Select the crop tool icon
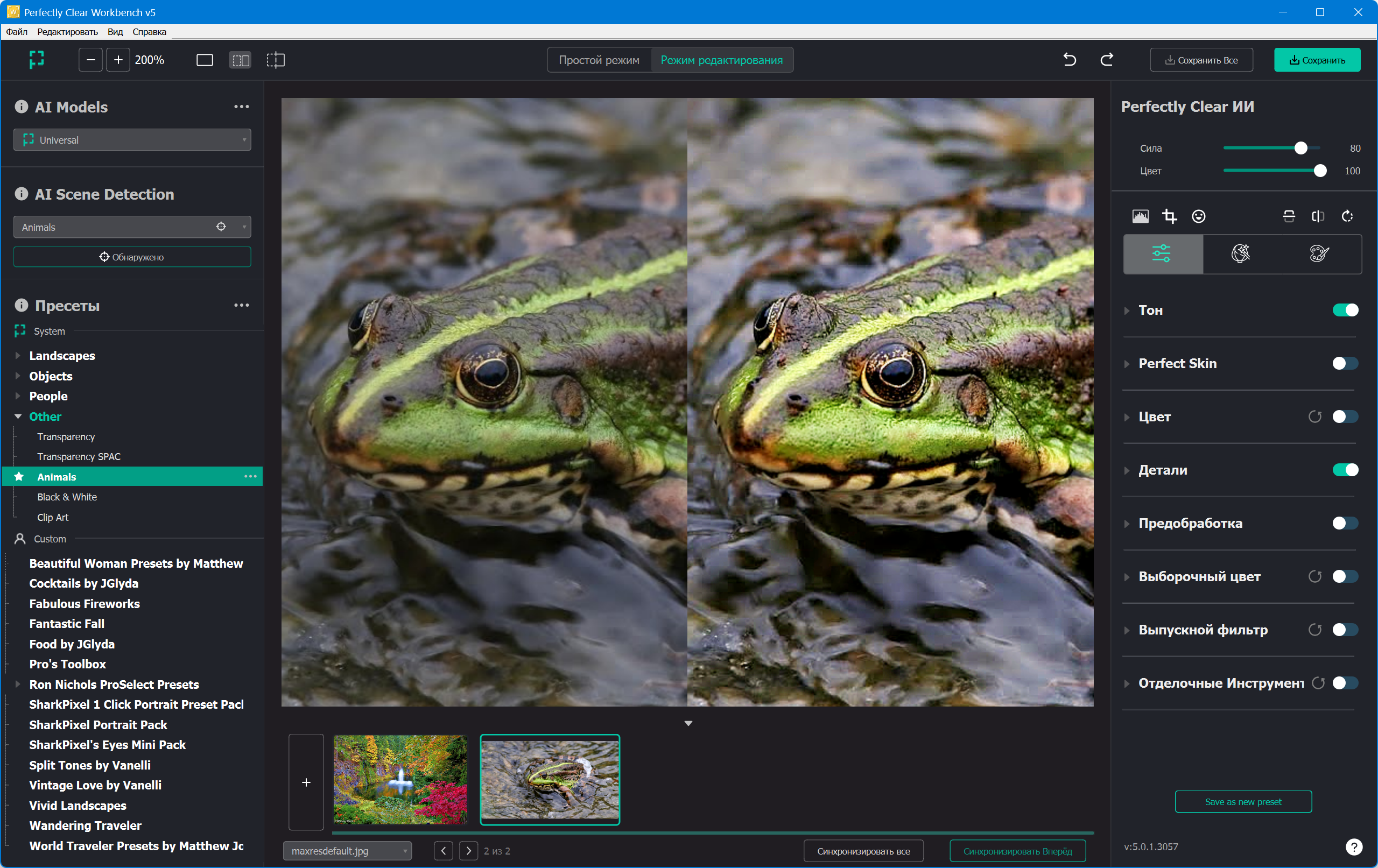 coord(1169,216)
